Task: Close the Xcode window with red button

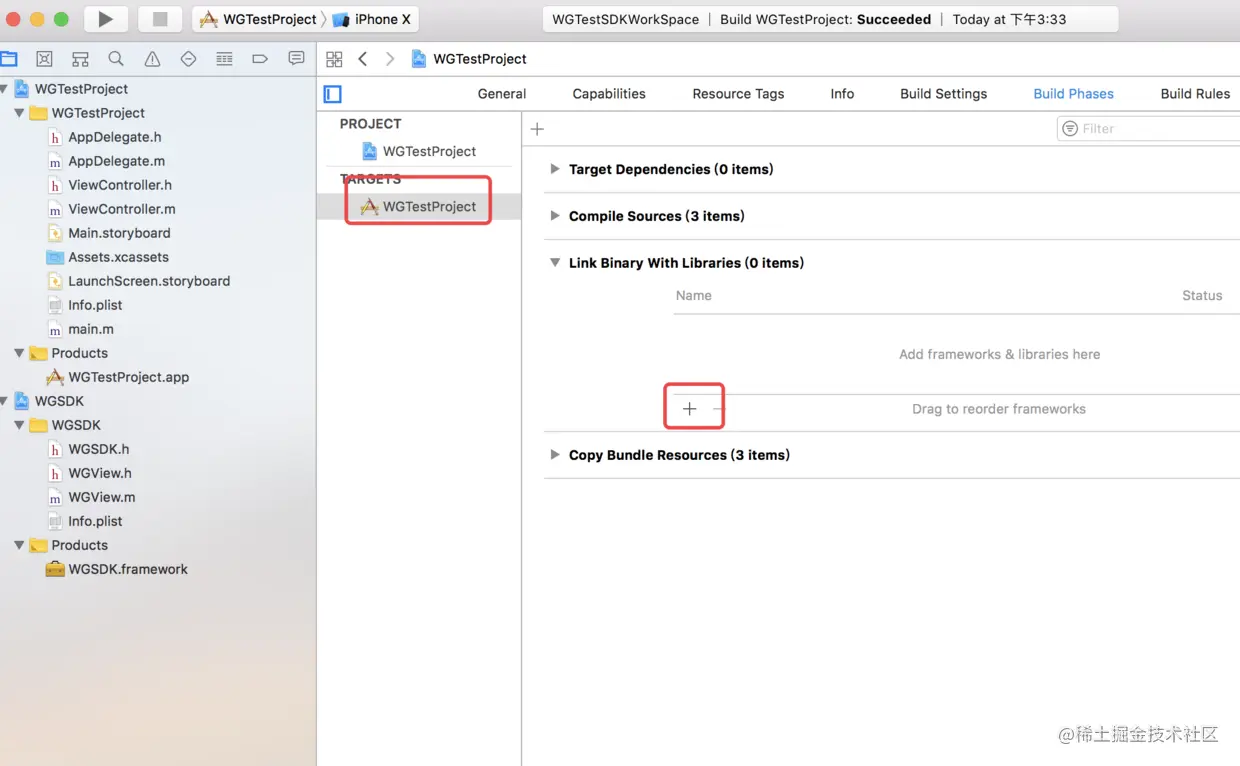Action: tap(15, 19)
